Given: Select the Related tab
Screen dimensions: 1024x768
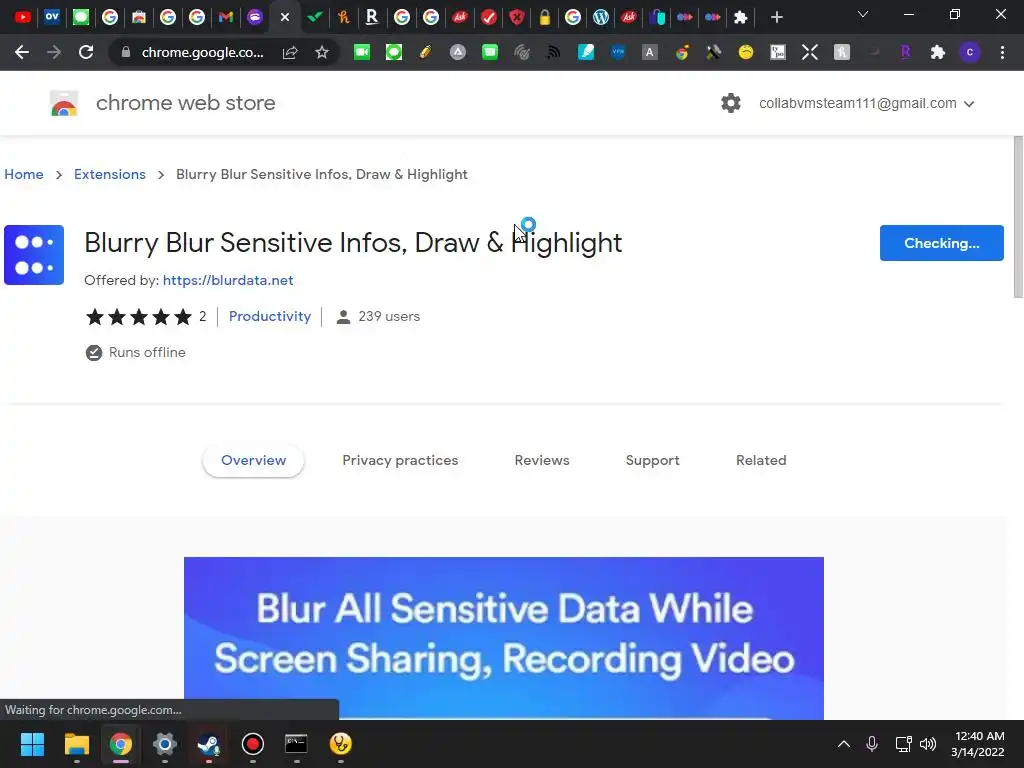Looking at the screenshot, I should [x=761, y=460].
